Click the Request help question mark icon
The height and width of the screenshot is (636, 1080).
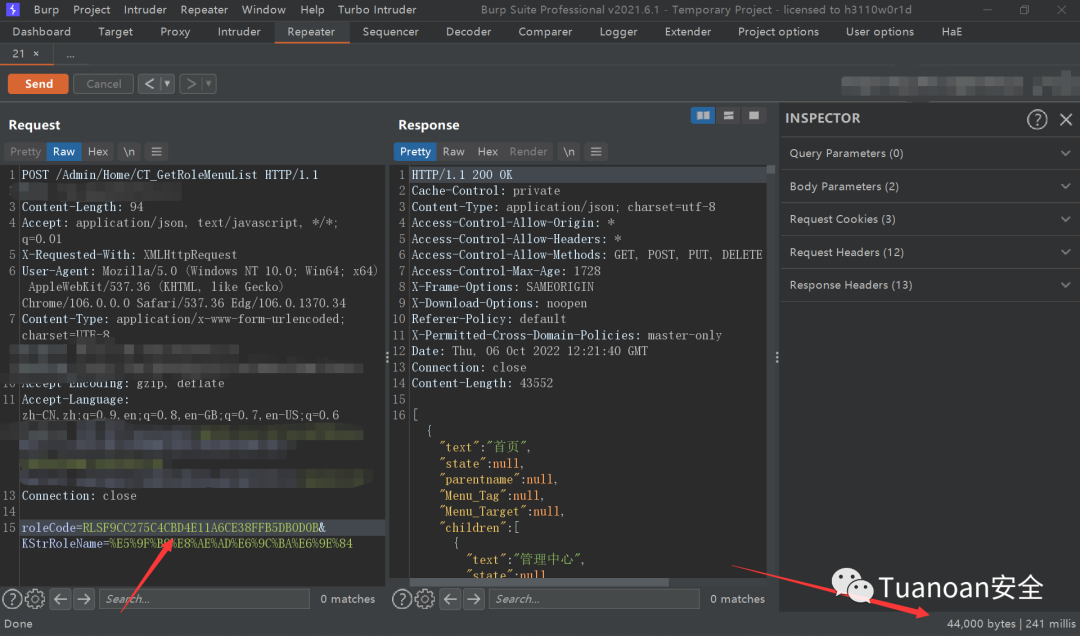click(12, 599)
